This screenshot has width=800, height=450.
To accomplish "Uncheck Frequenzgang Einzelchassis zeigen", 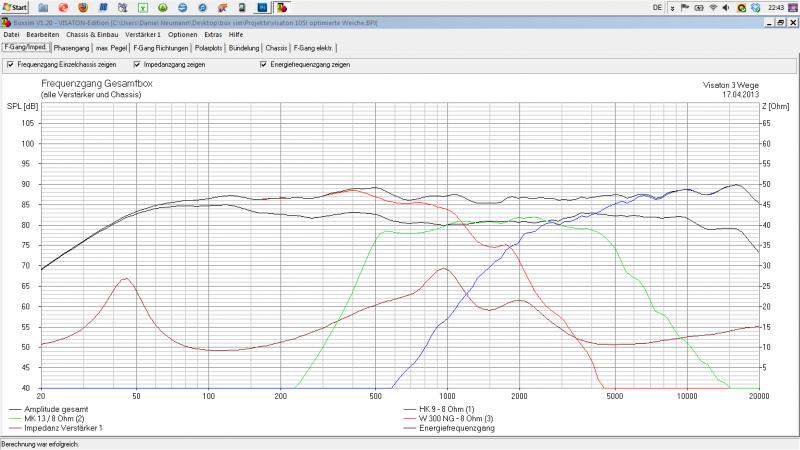I will click(x=11, y=65).
